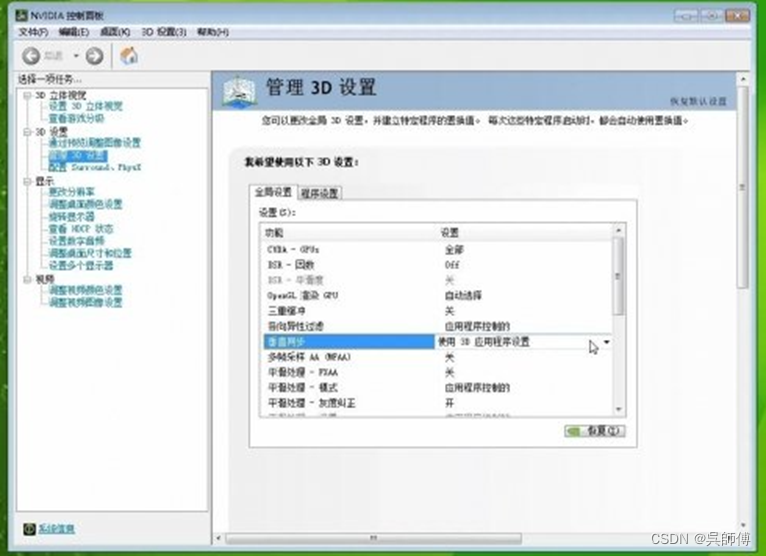Click the 3D 立体视觉 category label
The width and height of the screenshot is (766, 556).
(x=60, y=95)
